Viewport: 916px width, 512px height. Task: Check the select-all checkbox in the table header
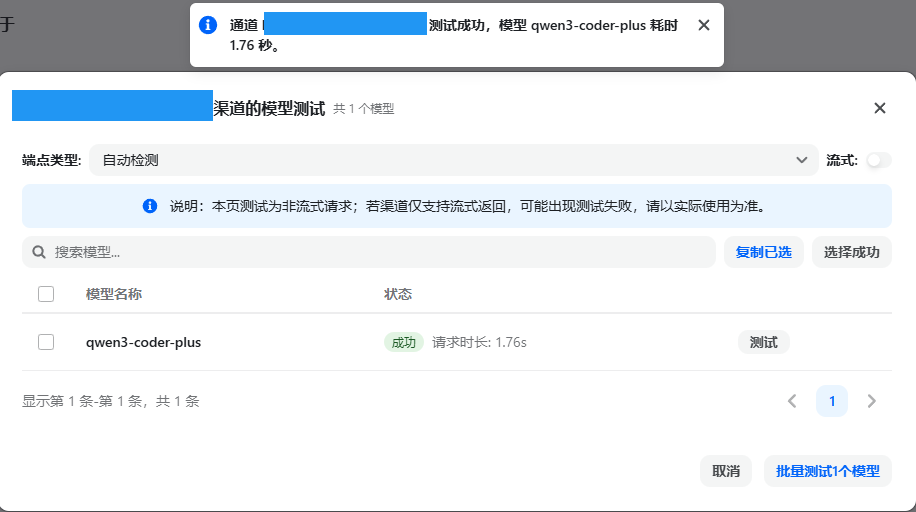coord(46,294)
